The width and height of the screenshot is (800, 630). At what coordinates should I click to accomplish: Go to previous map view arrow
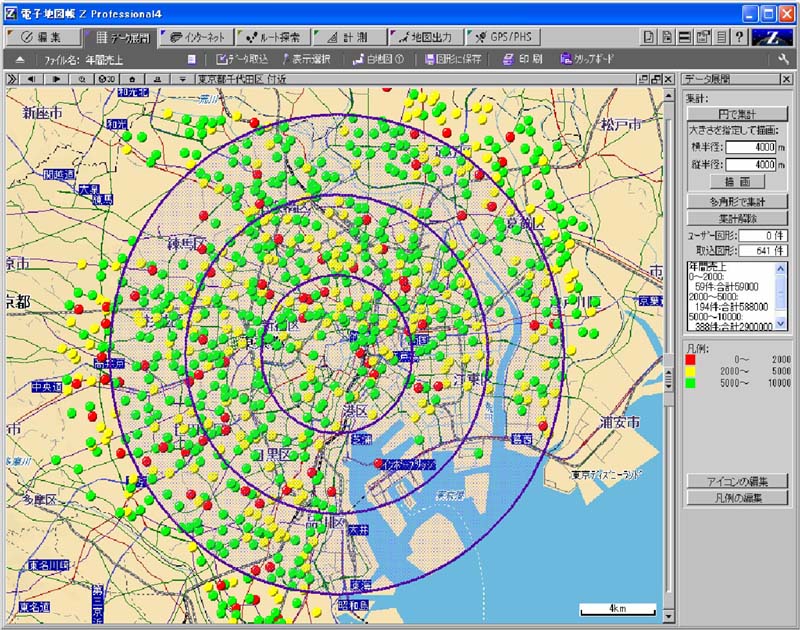(32, 79)
